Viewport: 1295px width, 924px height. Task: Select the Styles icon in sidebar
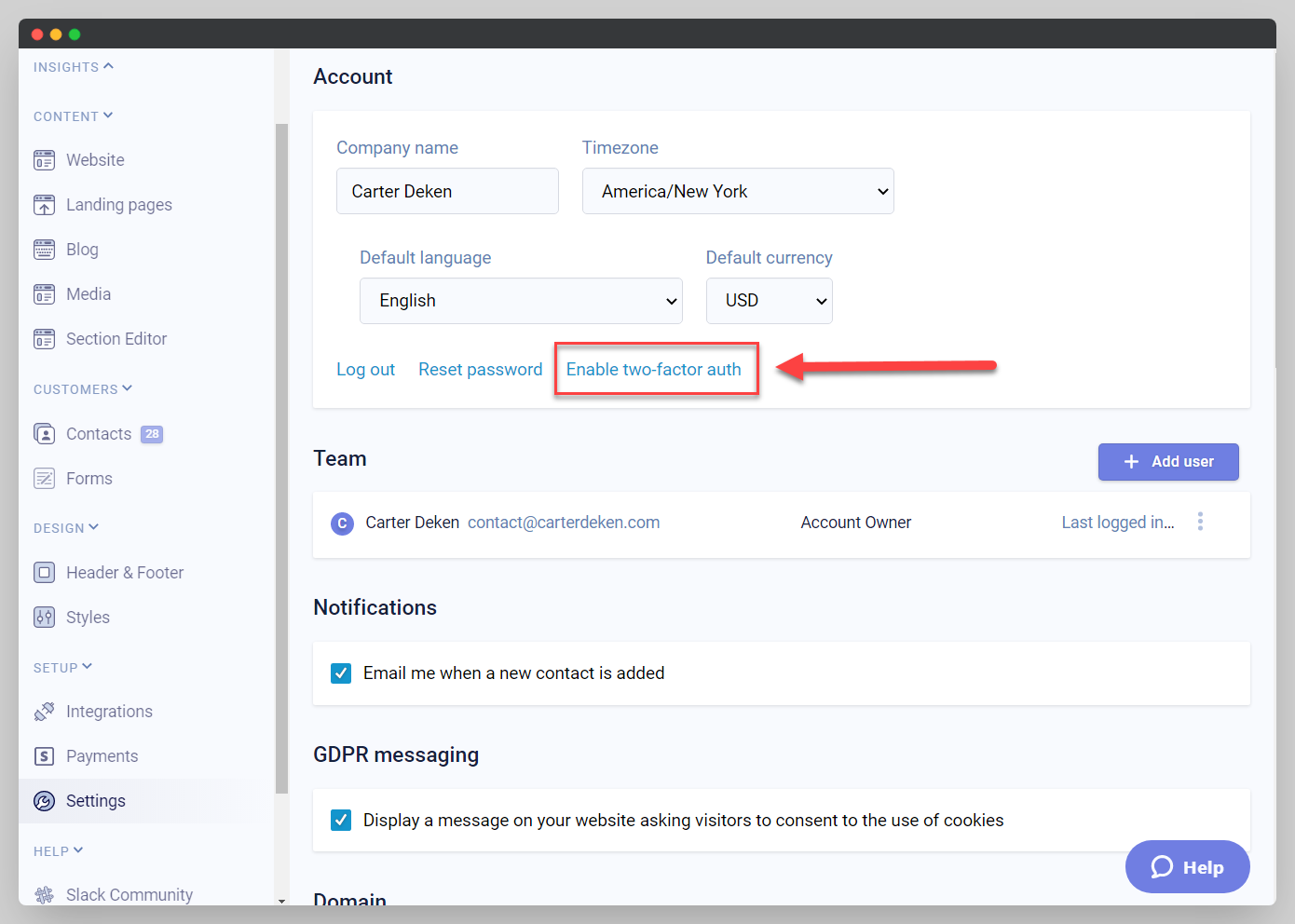(44, 617)
